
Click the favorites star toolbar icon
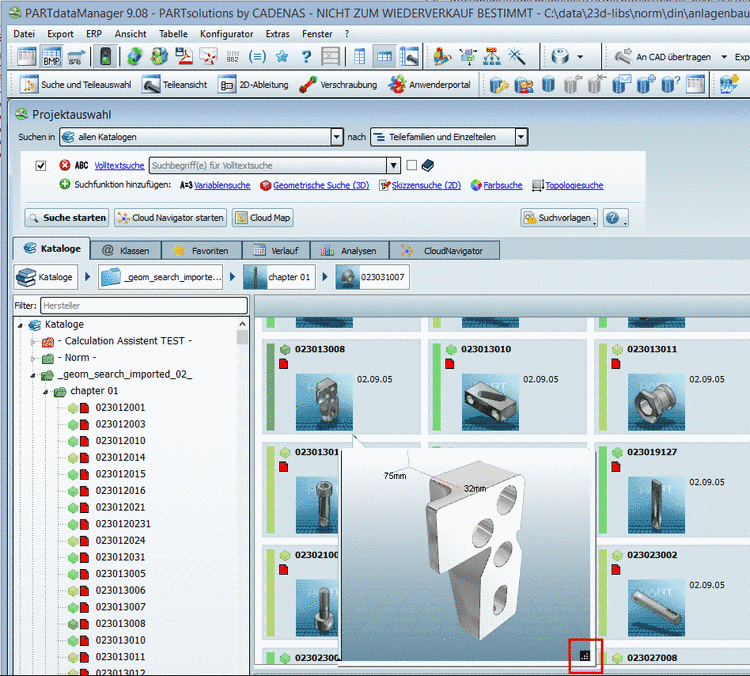[282, 57]
